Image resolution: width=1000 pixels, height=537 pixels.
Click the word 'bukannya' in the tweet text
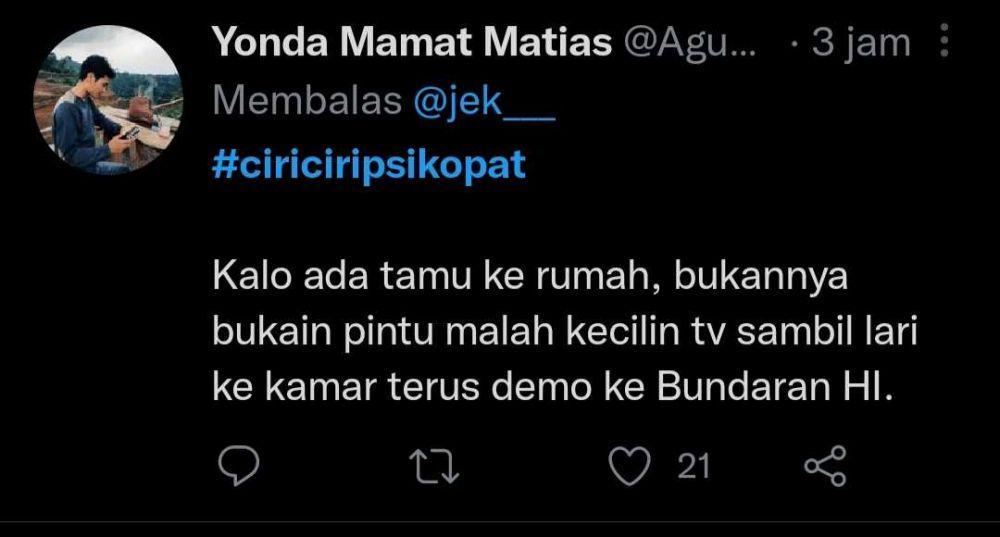point(761,277)
